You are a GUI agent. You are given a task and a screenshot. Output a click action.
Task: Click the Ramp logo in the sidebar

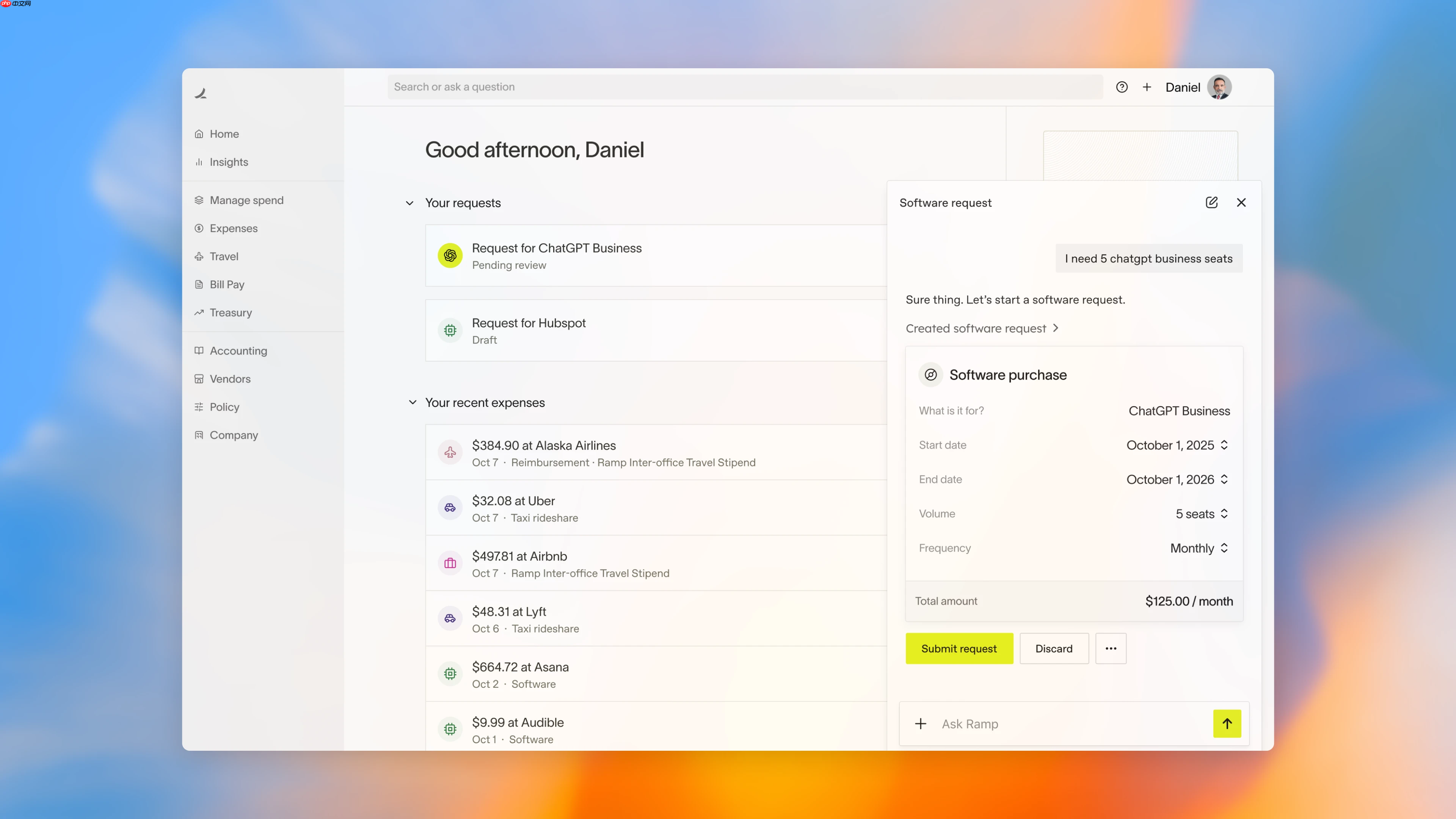pos(201,93)
